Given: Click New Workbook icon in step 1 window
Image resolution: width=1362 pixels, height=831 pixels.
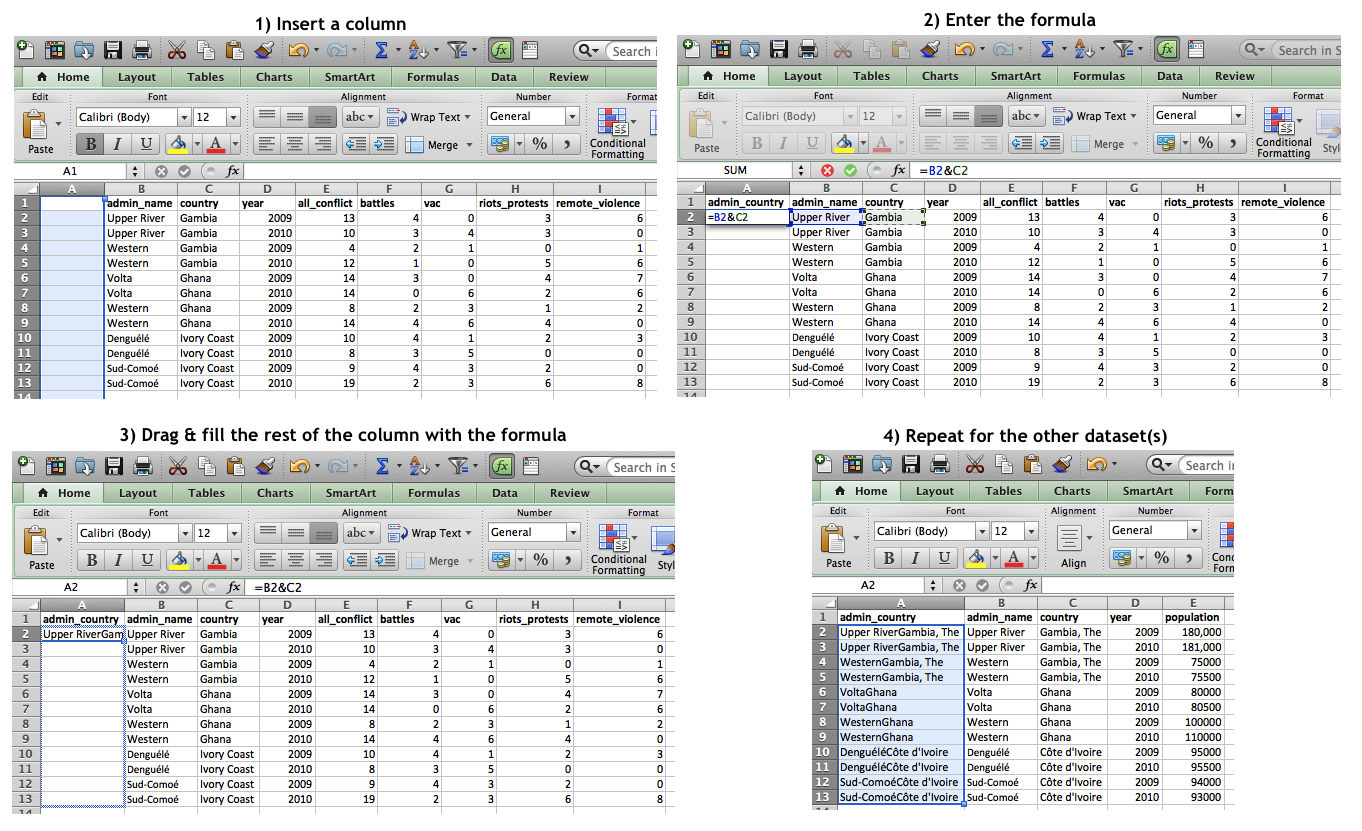Looking at the screenshot, I should coord(25,49).
